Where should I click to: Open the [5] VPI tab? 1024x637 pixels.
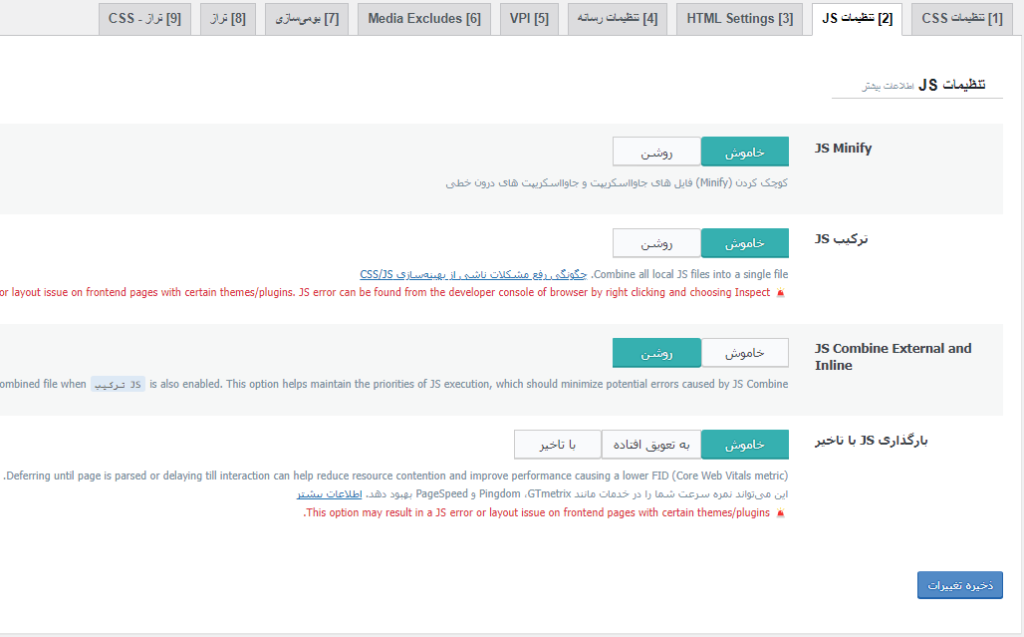click(529, 19)
